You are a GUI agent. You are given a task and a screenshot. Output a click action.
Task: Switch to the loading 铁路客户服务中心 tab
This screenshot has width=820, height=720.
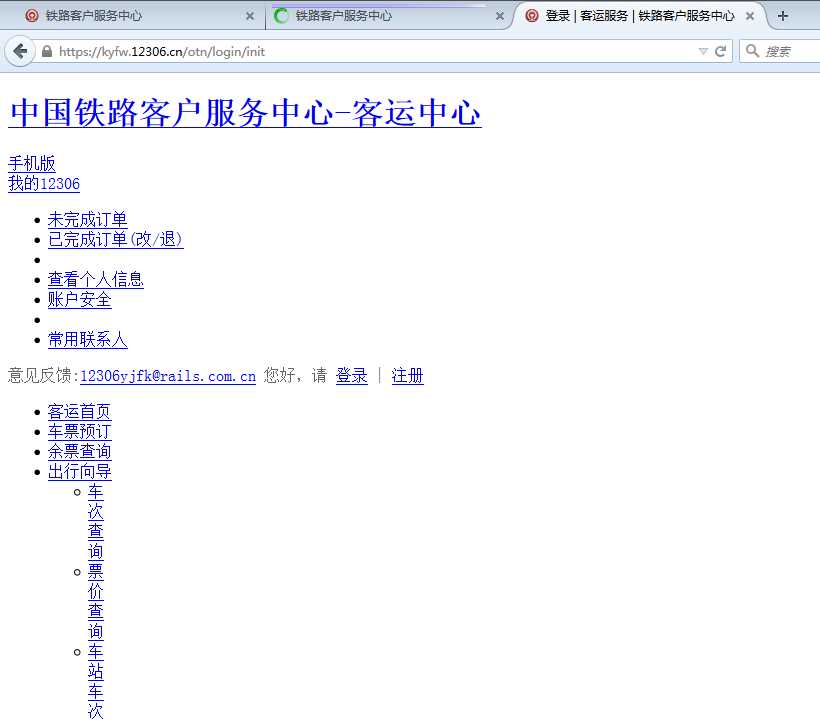387,16
